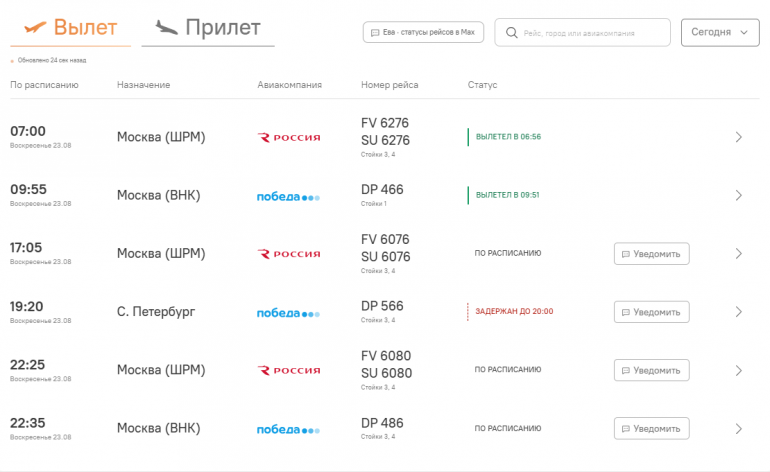Click the Россия logo for flight FV 6080
The image size is (770, 472).
289,370
